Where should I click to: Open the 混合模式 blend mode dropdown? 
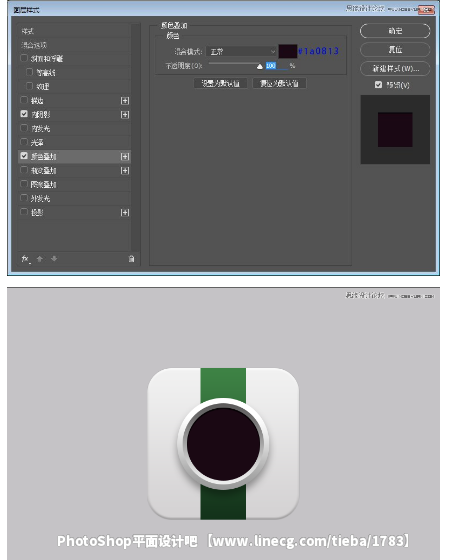coord(242,52)
